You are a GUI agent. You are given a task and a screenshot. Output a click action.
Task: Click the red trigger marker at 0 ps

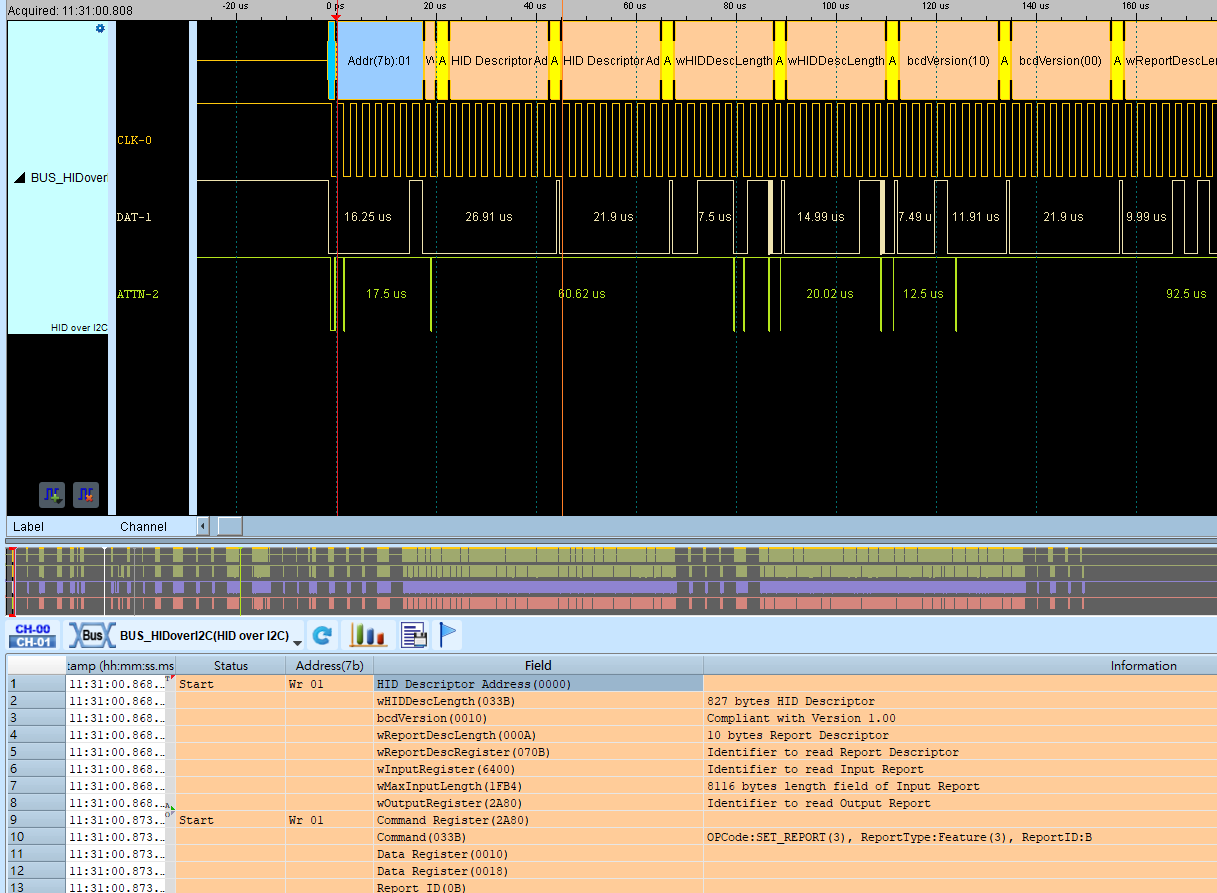[336, 16]
